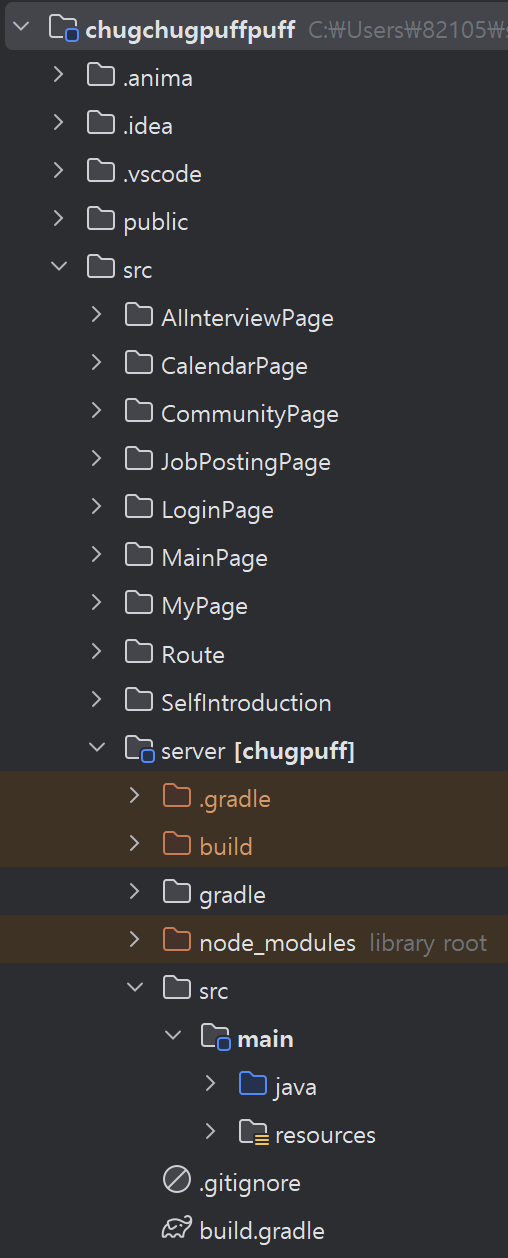Screen dimensions: 508x1258
Task: Click the AllInterviewPage folder icon
Action: click(139, 316)
